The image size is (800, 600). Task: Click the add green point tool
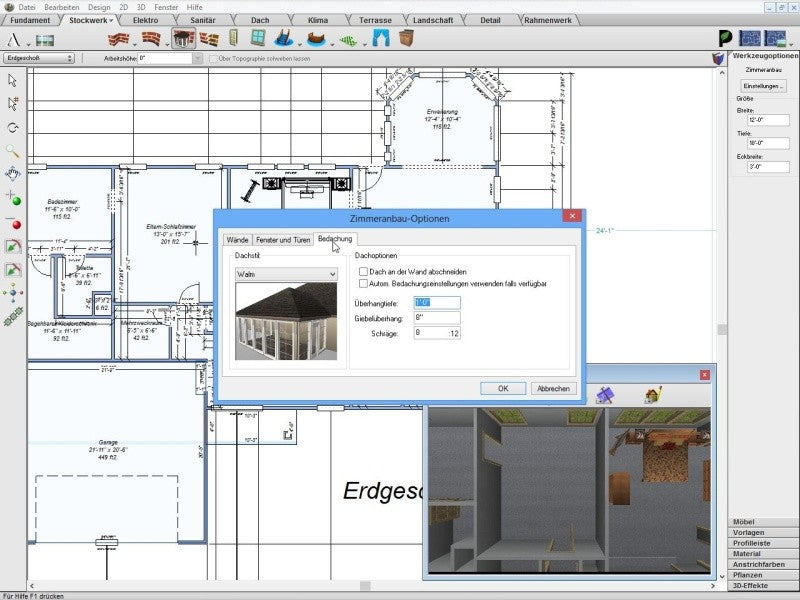[13, 198]
